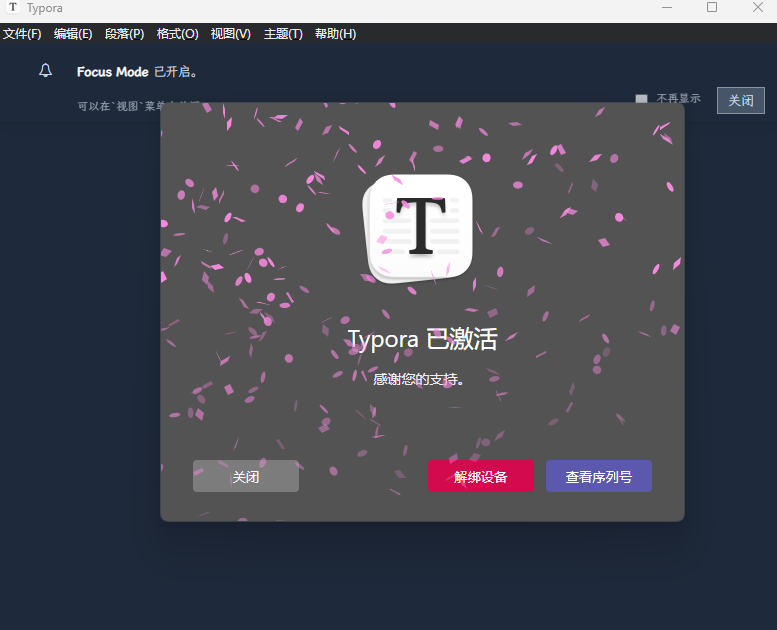Open the 段落(P) menu
Viewport: 777px width, 630px height.
pos(124,34)
